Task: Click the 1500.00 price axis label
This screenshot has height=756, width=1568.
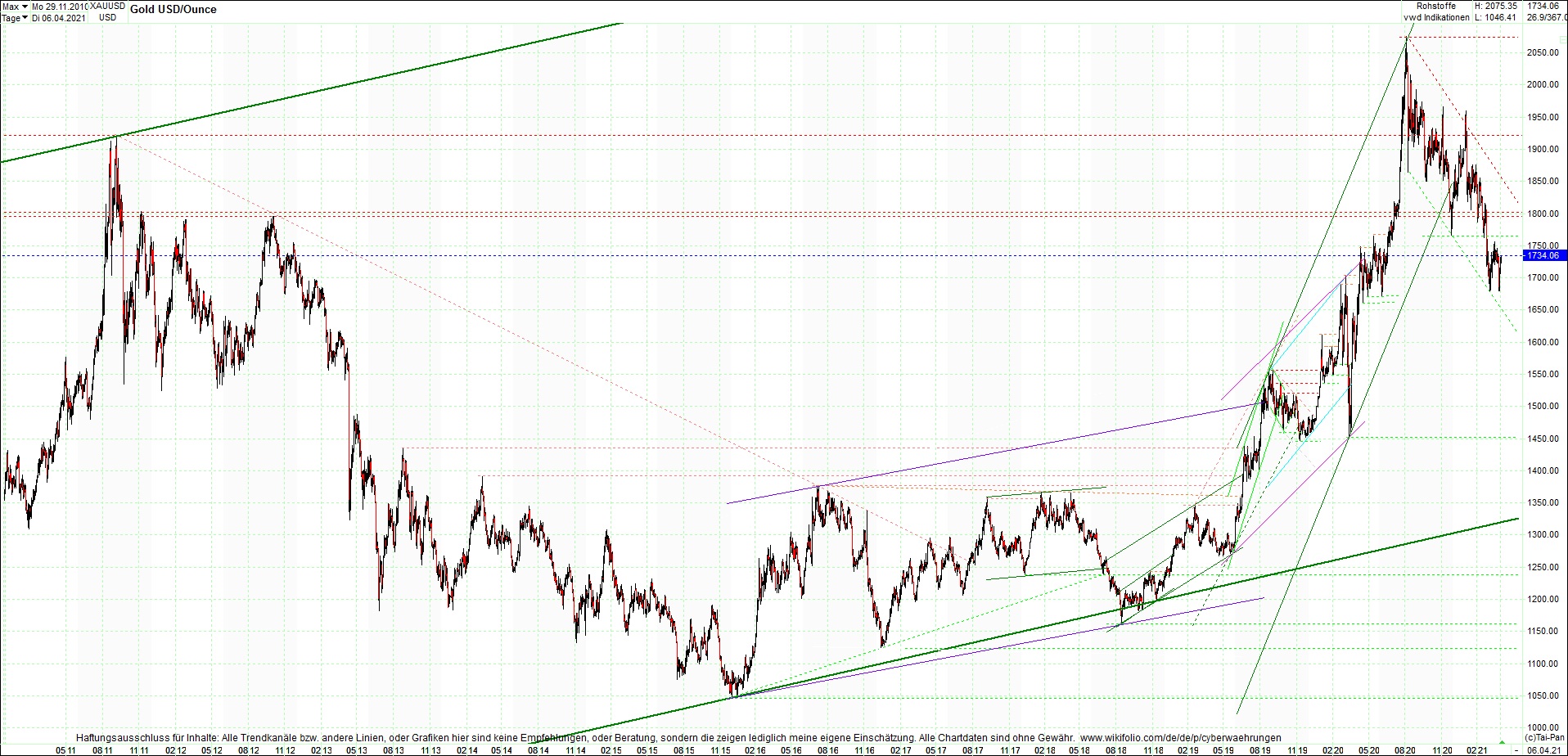Action: tap(1543, 407)
